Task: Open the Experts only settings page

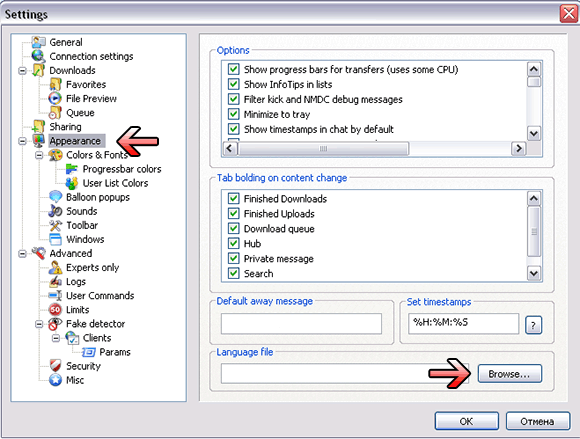Action: tap(92, 267)
